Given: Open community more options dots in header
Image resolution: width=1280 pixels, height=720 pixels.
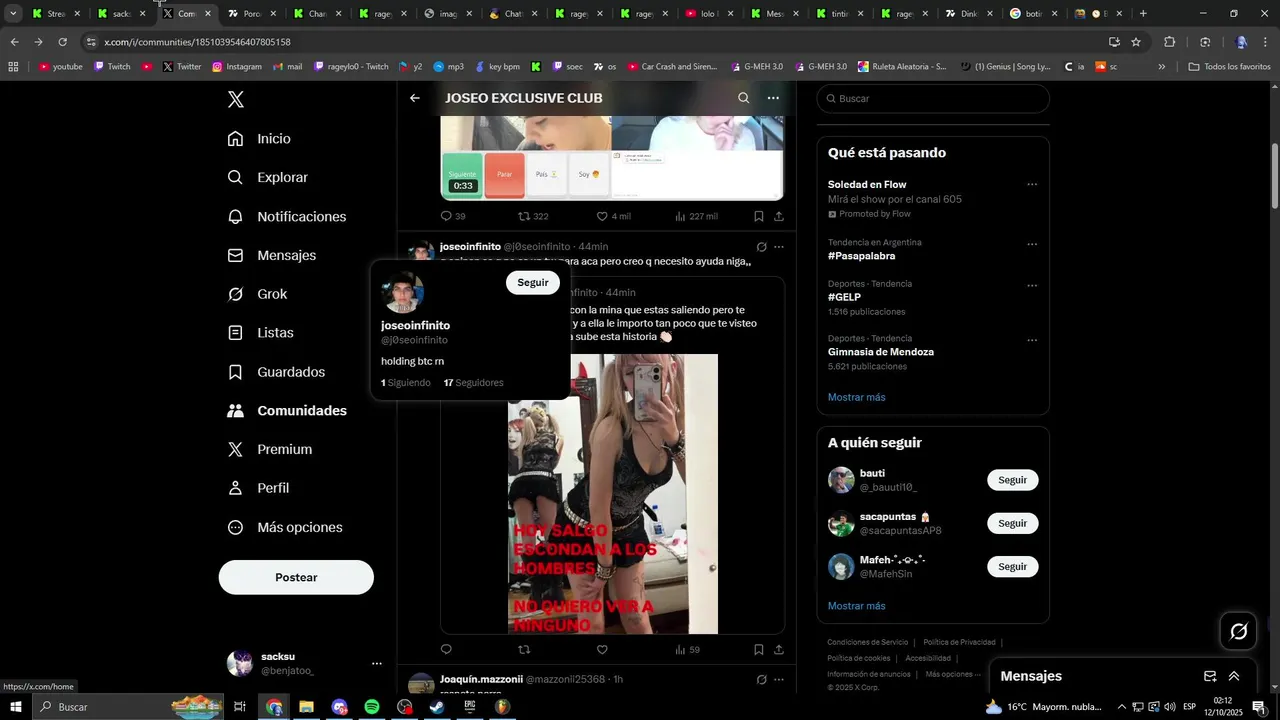Looking at the screenshot, I should coord(773,98).
